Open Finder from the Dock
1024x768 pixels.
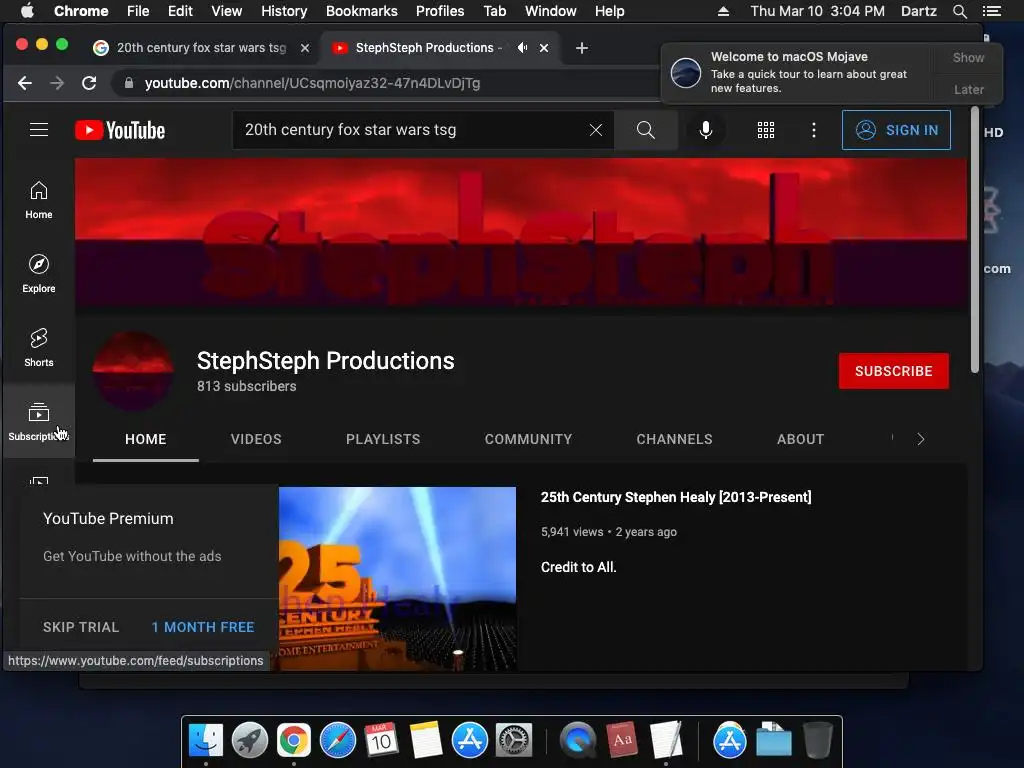pos(205,741)
